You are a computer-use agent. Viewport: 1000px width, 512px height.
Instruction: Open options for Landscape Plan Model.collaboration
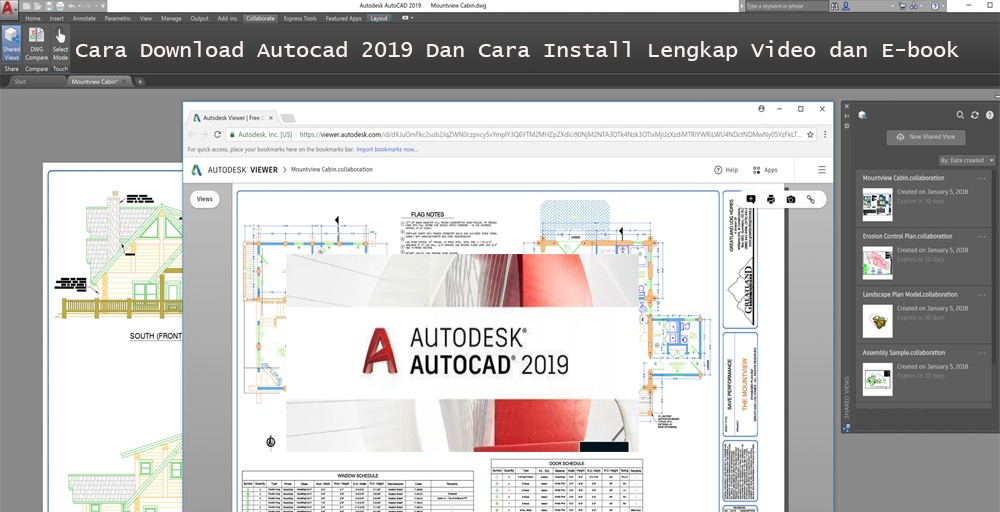click(982, 295)
